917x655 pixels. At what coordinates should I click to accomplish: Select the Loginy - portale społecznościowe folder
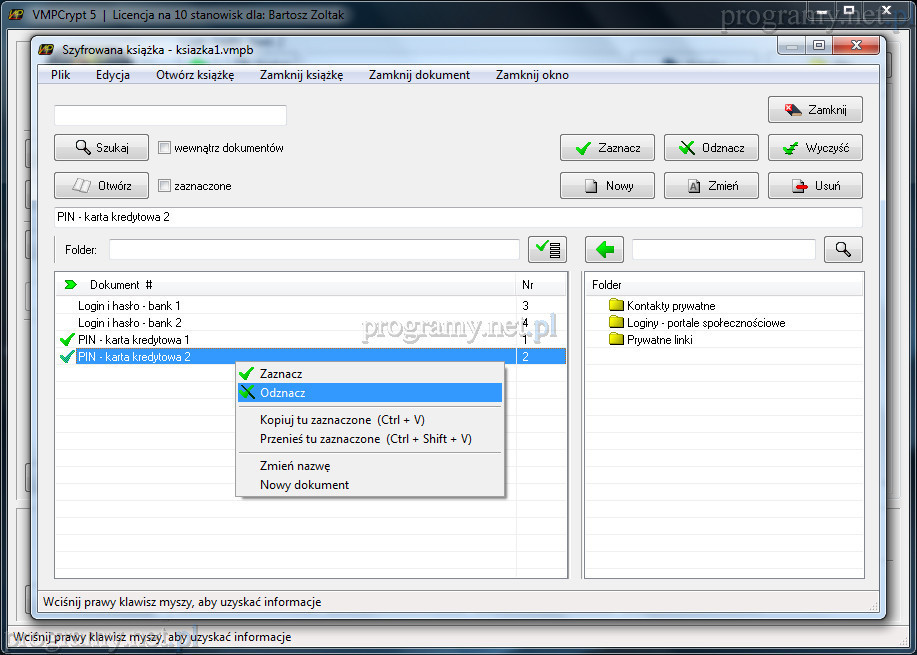pyautogui.click(x=705, y=323)
